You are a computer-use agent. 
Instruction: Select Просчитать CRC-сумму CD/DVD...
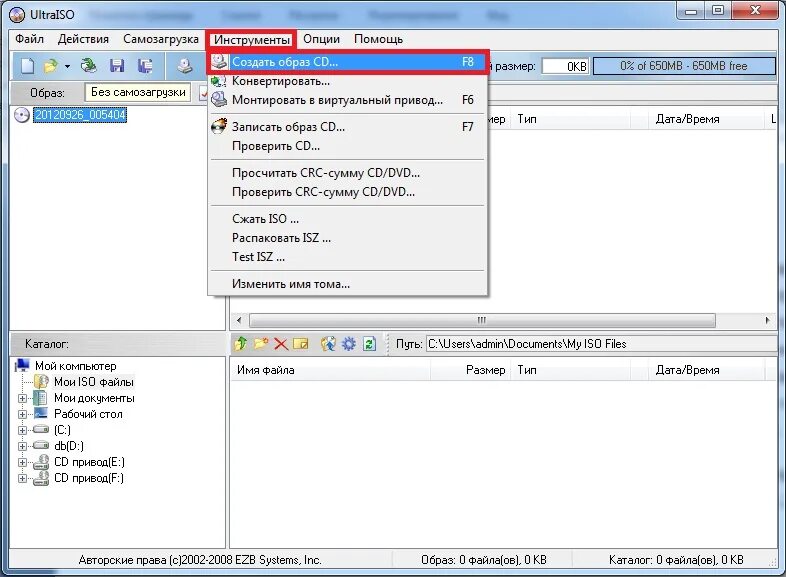347,173
